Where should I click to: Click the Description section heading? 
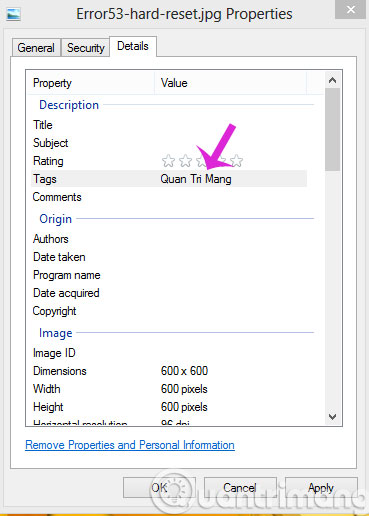click(x=69, y=105)
